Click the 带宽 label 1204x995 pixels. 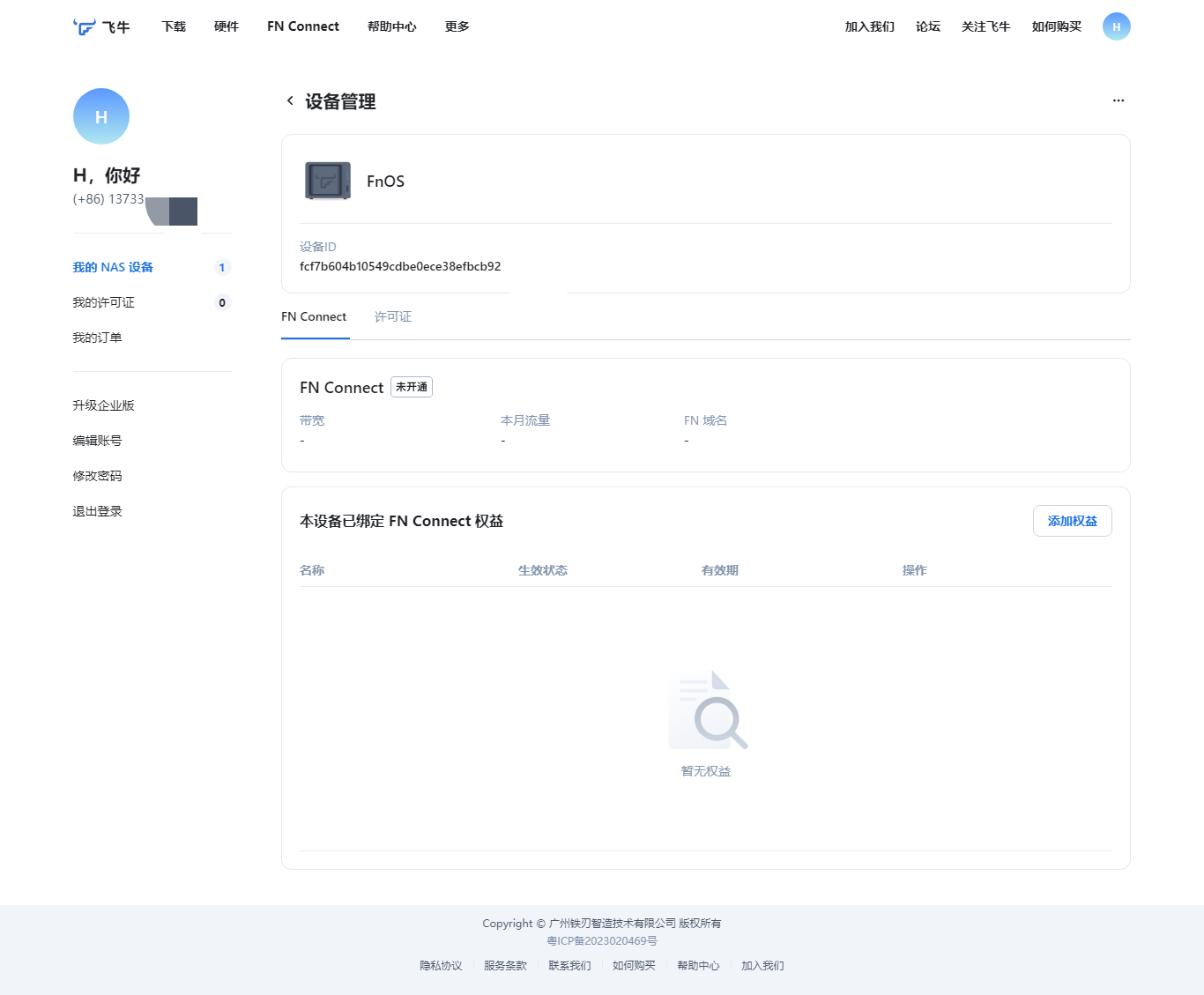click(312, 420)
